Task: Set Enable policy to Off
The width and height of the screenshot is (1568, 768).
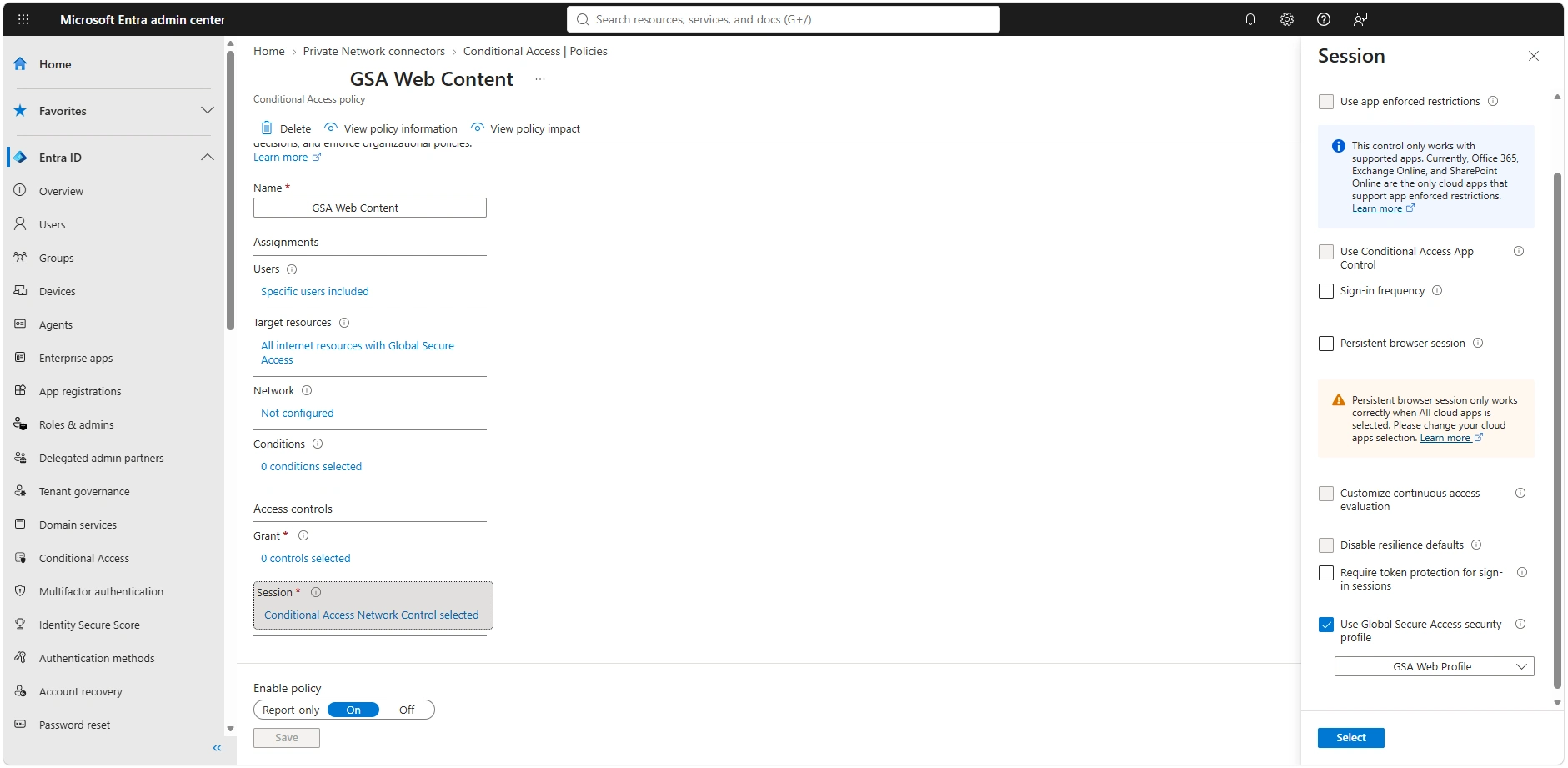Action: point(407,710)
